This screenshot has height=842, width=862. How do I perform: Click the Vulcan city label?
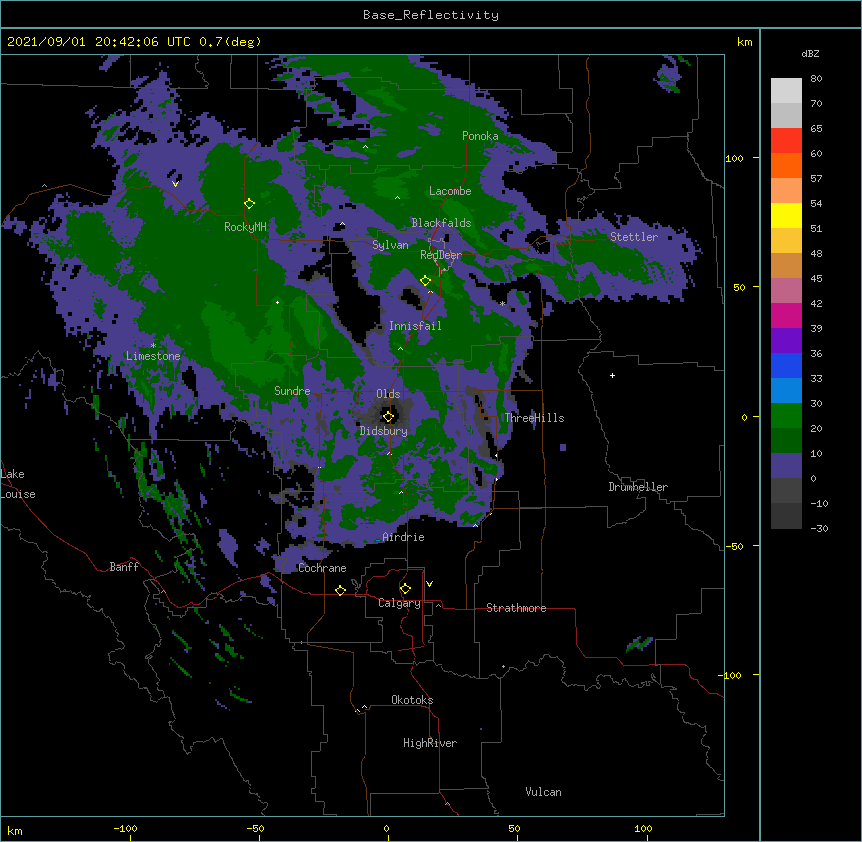coord(543,792)
